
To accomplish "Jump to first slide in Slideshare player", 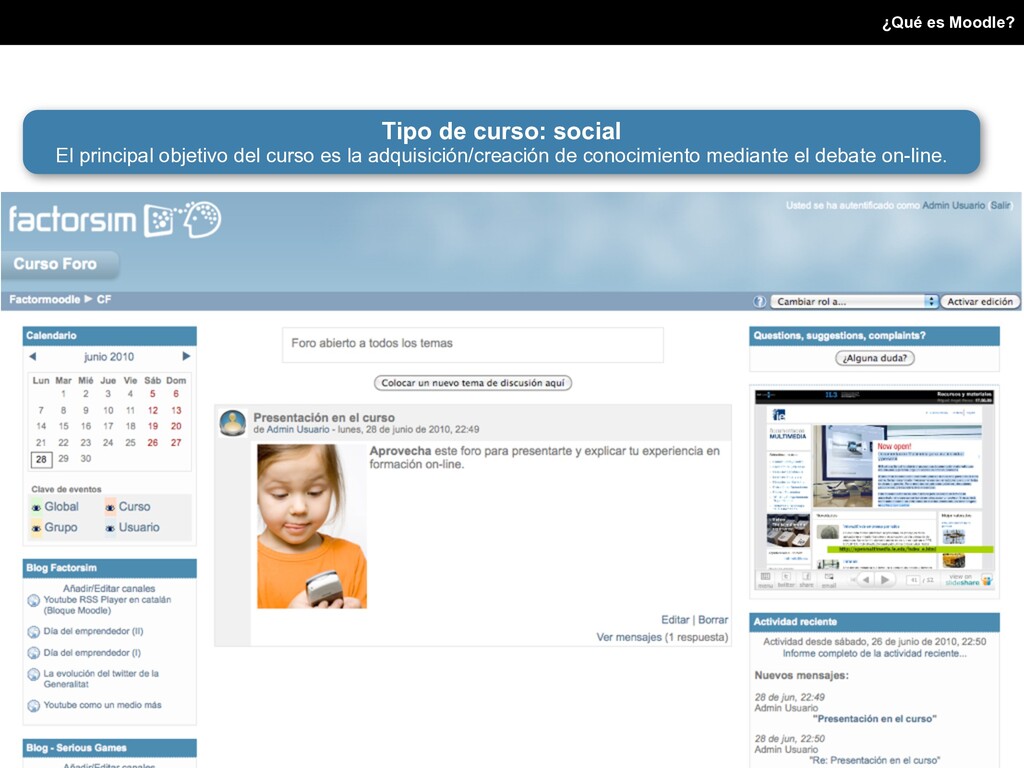I will (x=853, y=579).
